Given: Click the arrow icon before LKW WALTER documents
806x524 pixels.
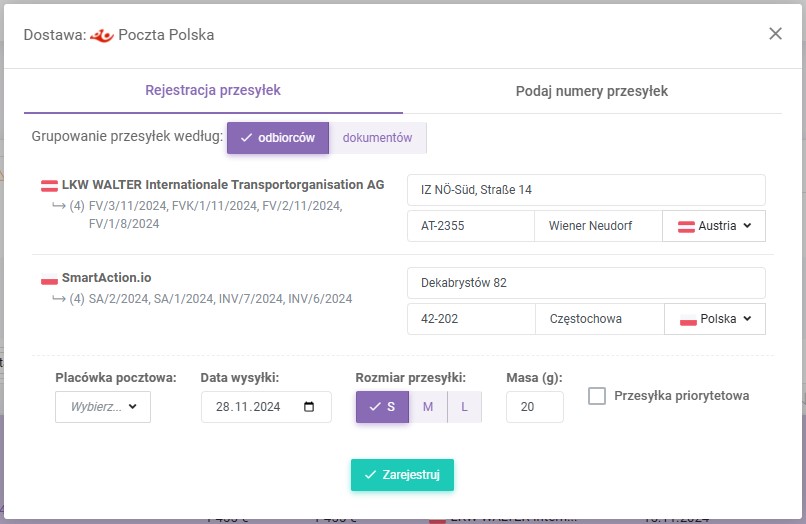Looking at the screenshot, I should pos(59,206).
